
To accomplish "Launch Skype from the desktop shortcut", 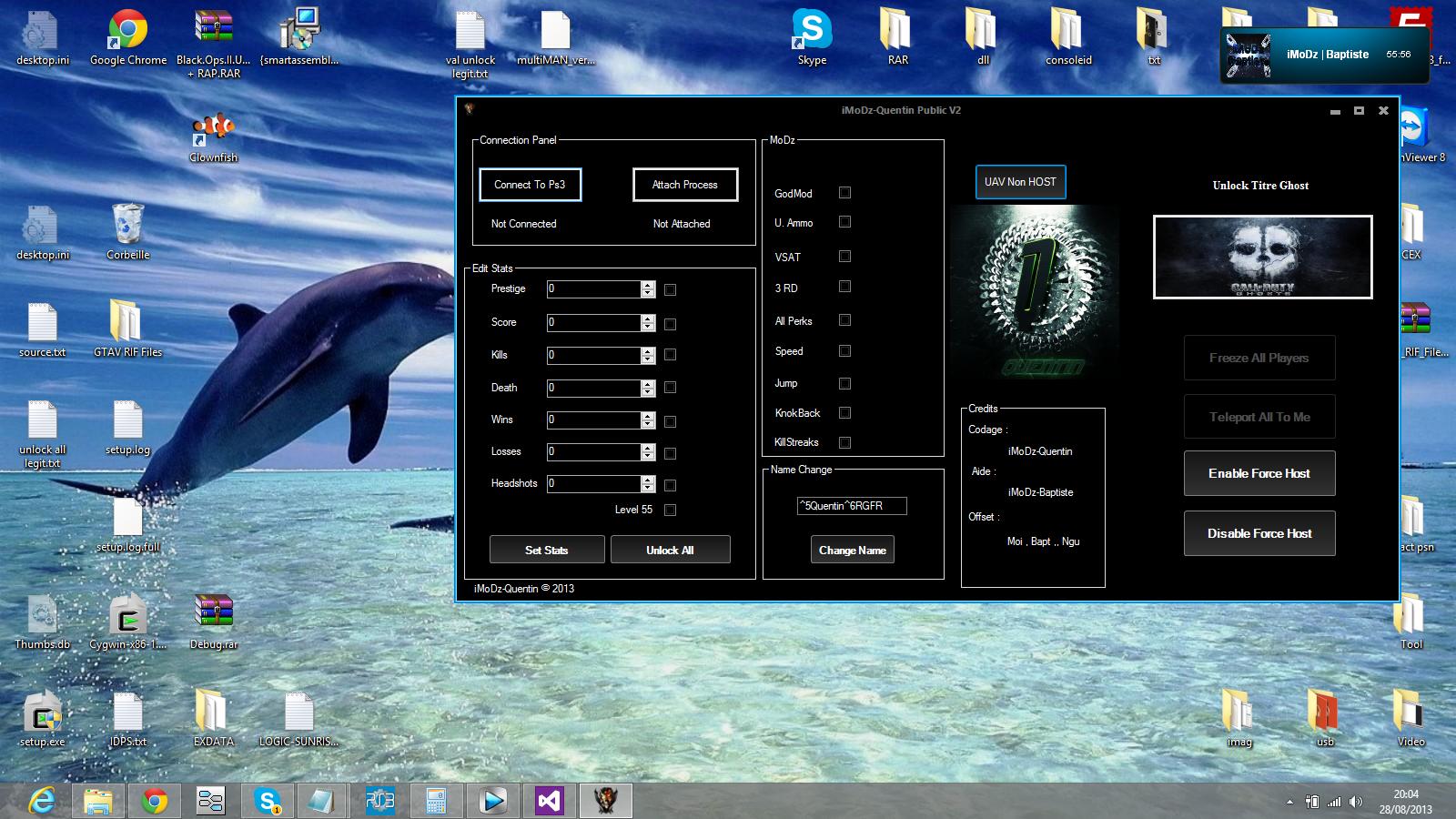I will pyautogui.click(x=812, y=39).
